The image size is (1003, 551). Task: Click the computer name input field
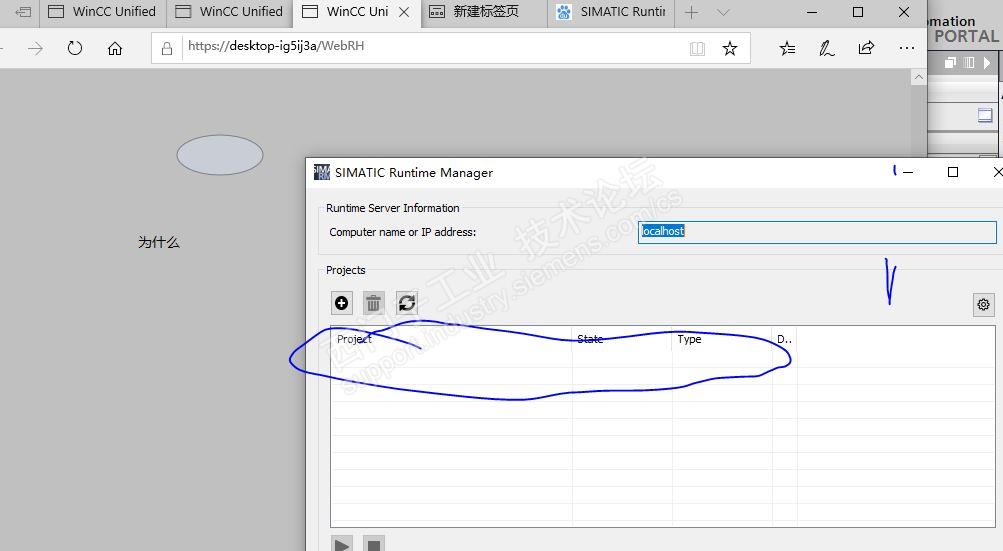click(817, 232)
